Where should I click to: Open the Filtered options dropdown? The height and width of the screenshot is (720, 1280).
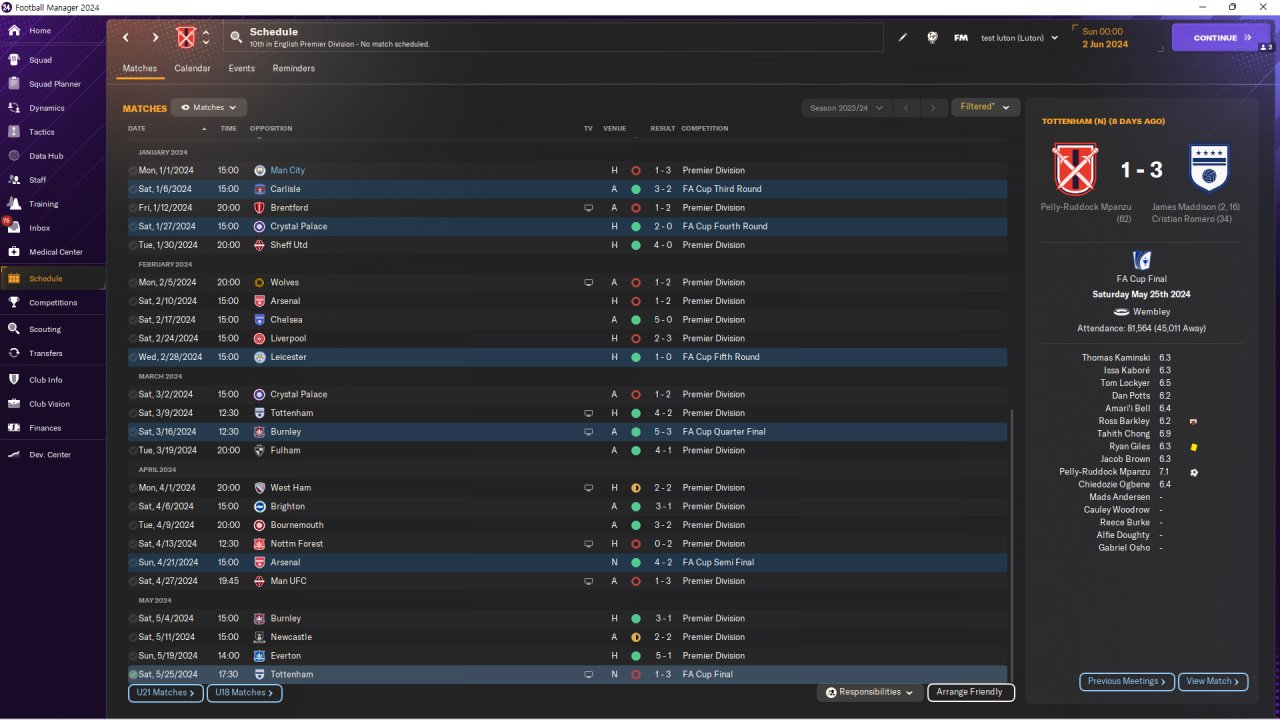985,107
